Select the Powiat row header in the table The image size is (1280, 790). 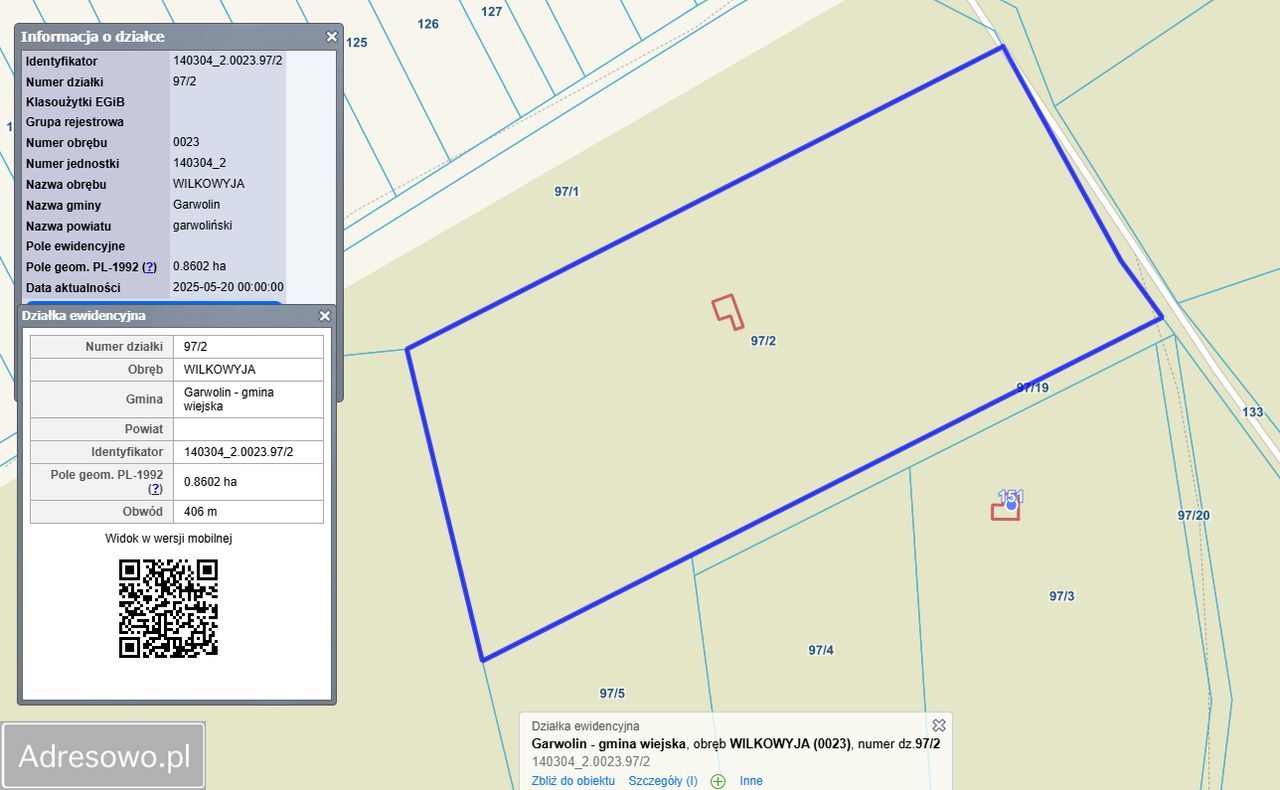coord(101,429)
